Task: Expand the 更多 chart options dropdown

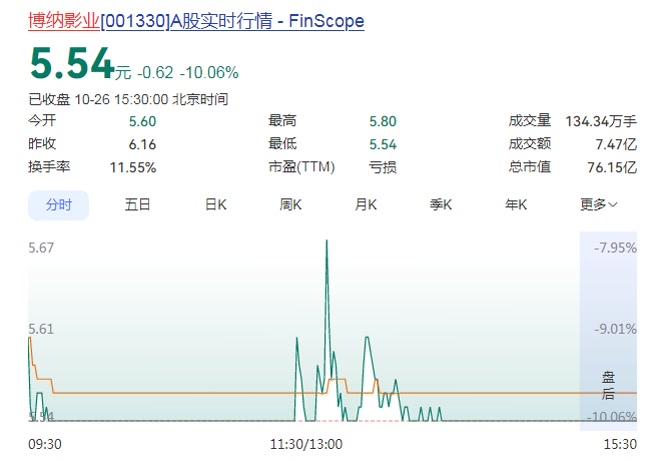Action: click(x=598, y=205)
